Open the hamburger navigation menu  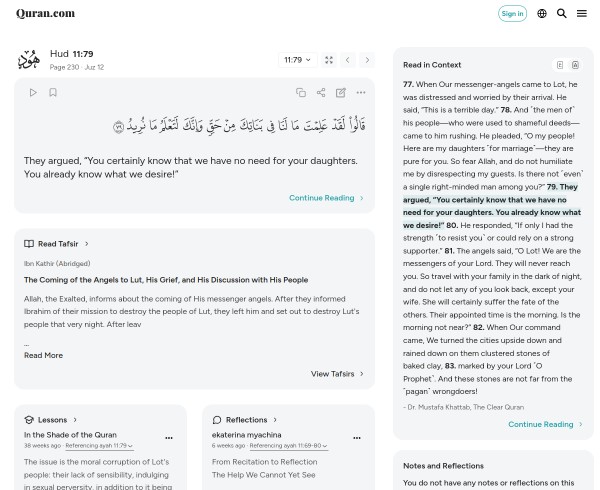coord(582,14)
